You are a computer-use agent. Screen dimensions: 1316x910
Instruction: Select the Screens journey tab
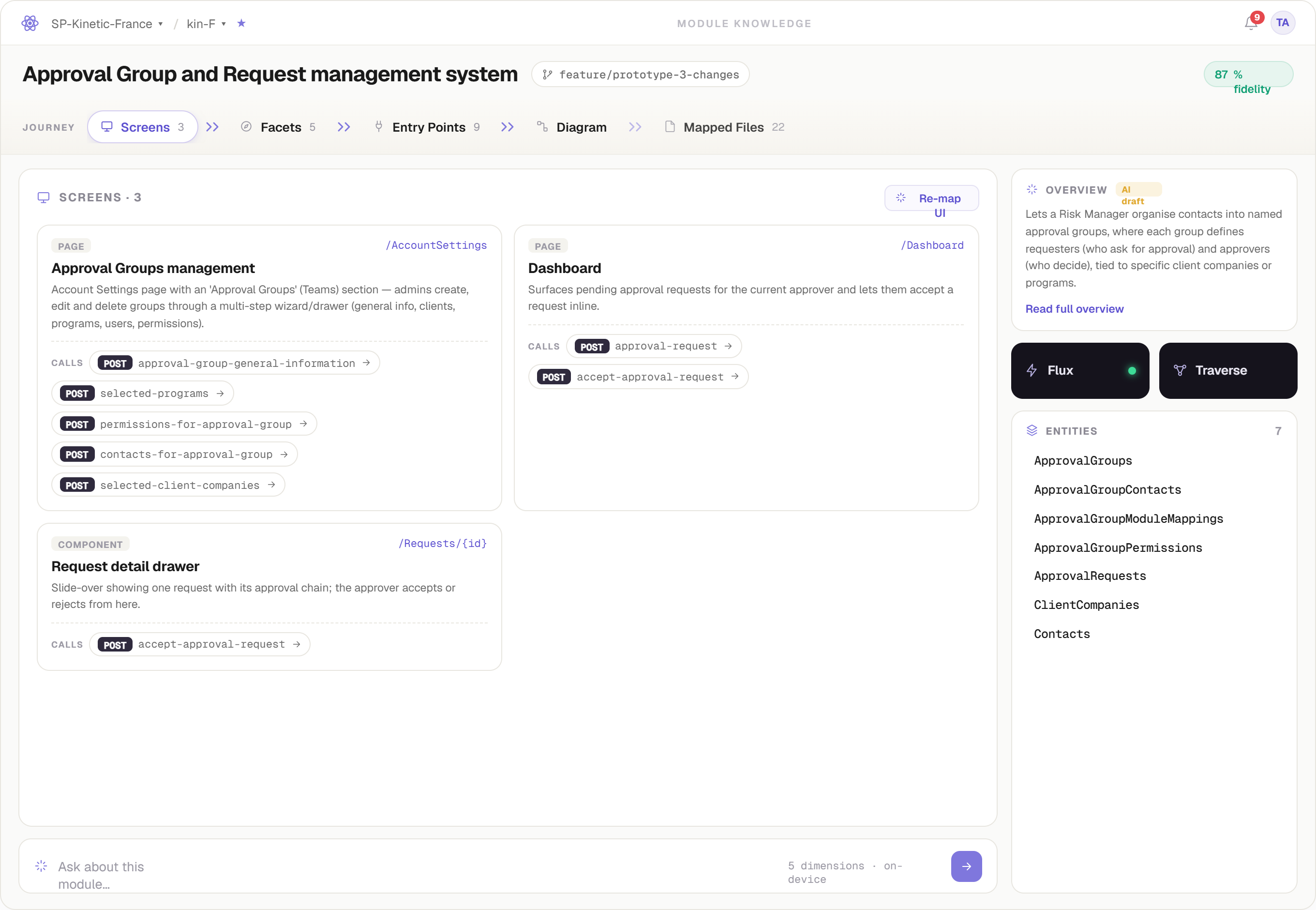pyautogui.click(x=142, y=127)
